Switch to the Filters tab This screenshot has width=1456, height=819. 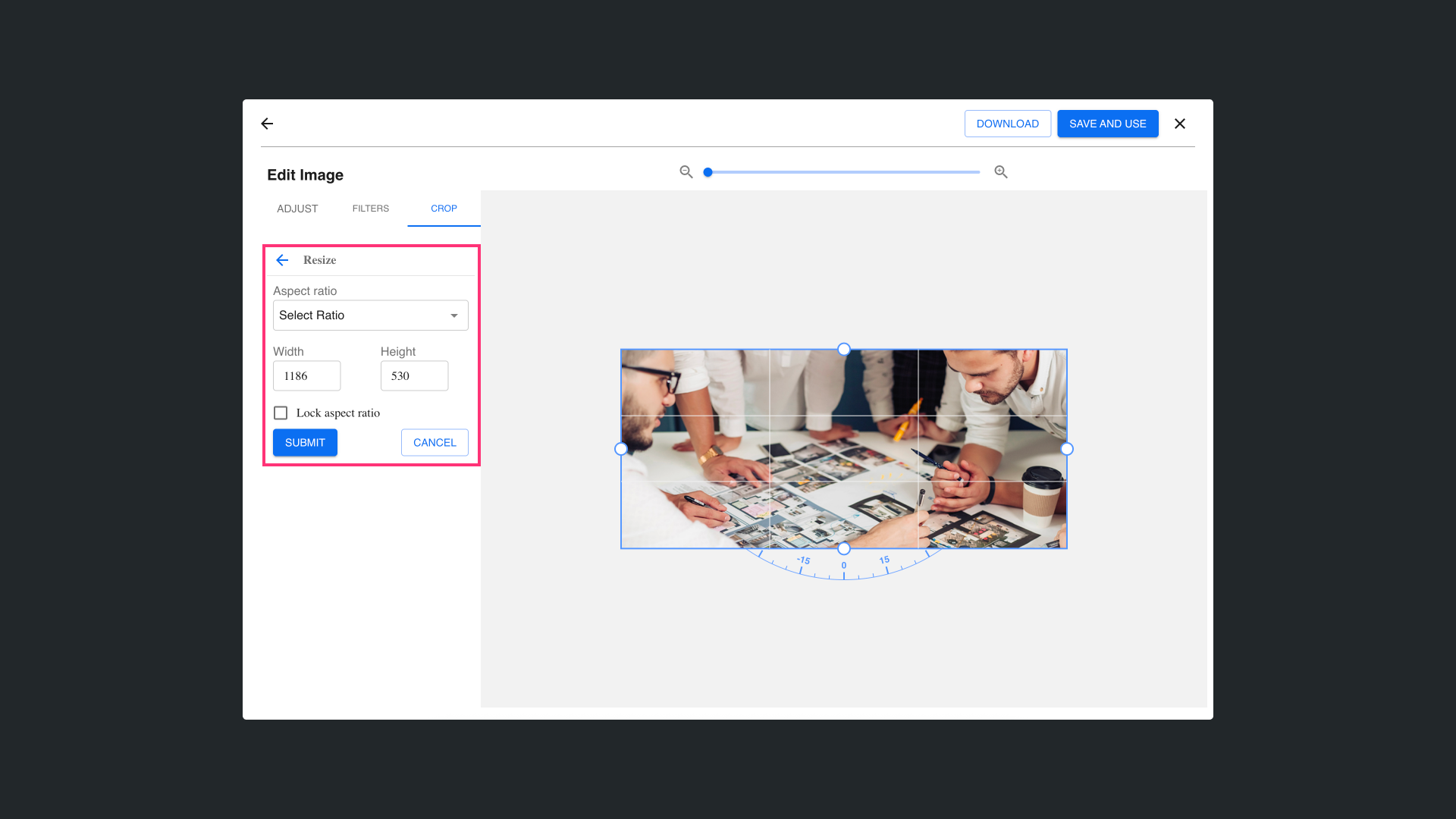coord(370,209)
